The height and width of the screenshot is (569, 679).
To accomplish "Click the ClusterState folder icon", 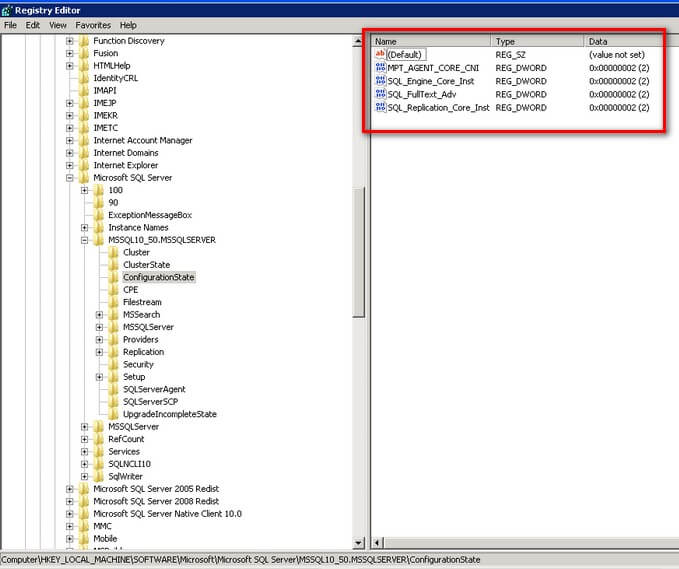I will (x=113, y=265).
